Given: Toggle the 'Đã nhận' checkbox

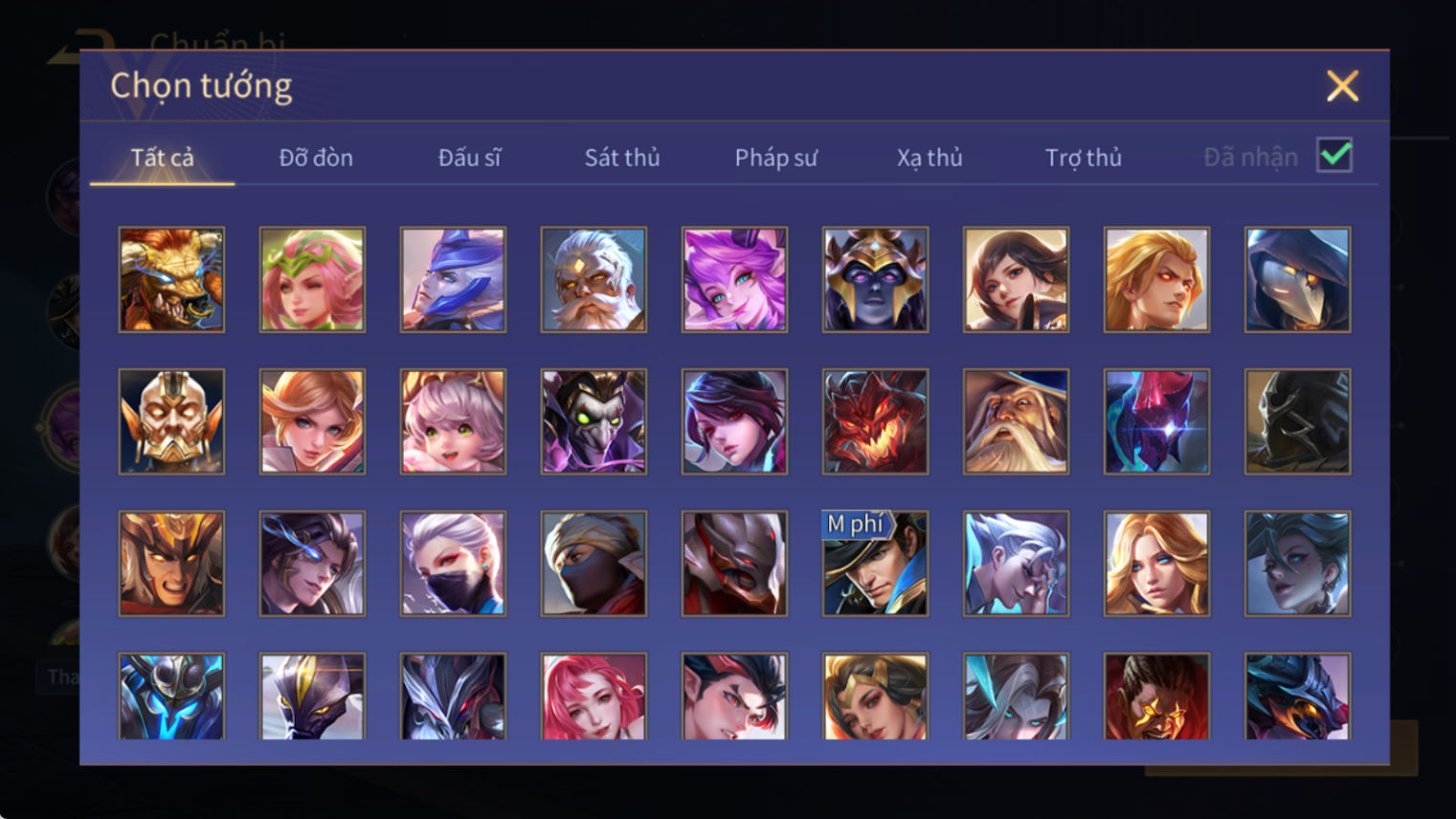Looking at the screenshot, I should point(1334,155).
